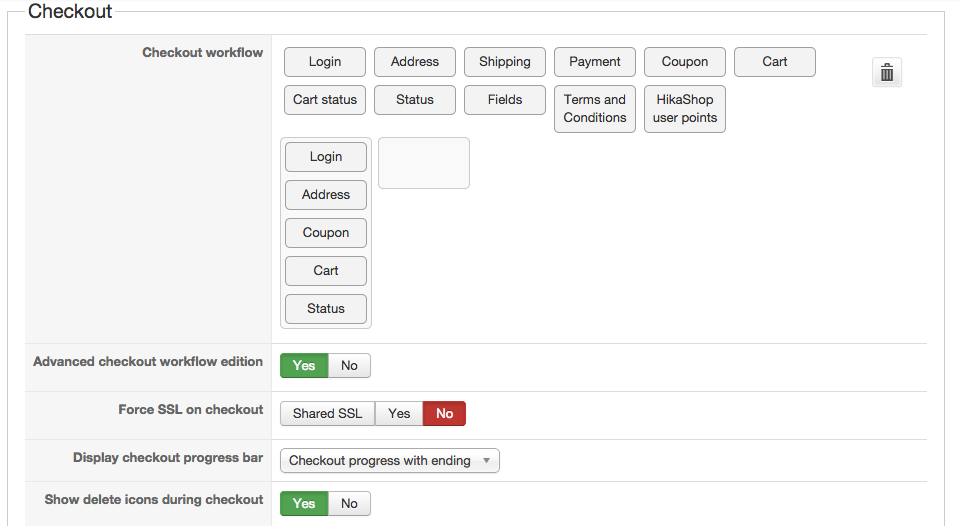This screenshot has width=959, height=526.
Task: Click the HikaShop user points block
Action: pos(685,109)
